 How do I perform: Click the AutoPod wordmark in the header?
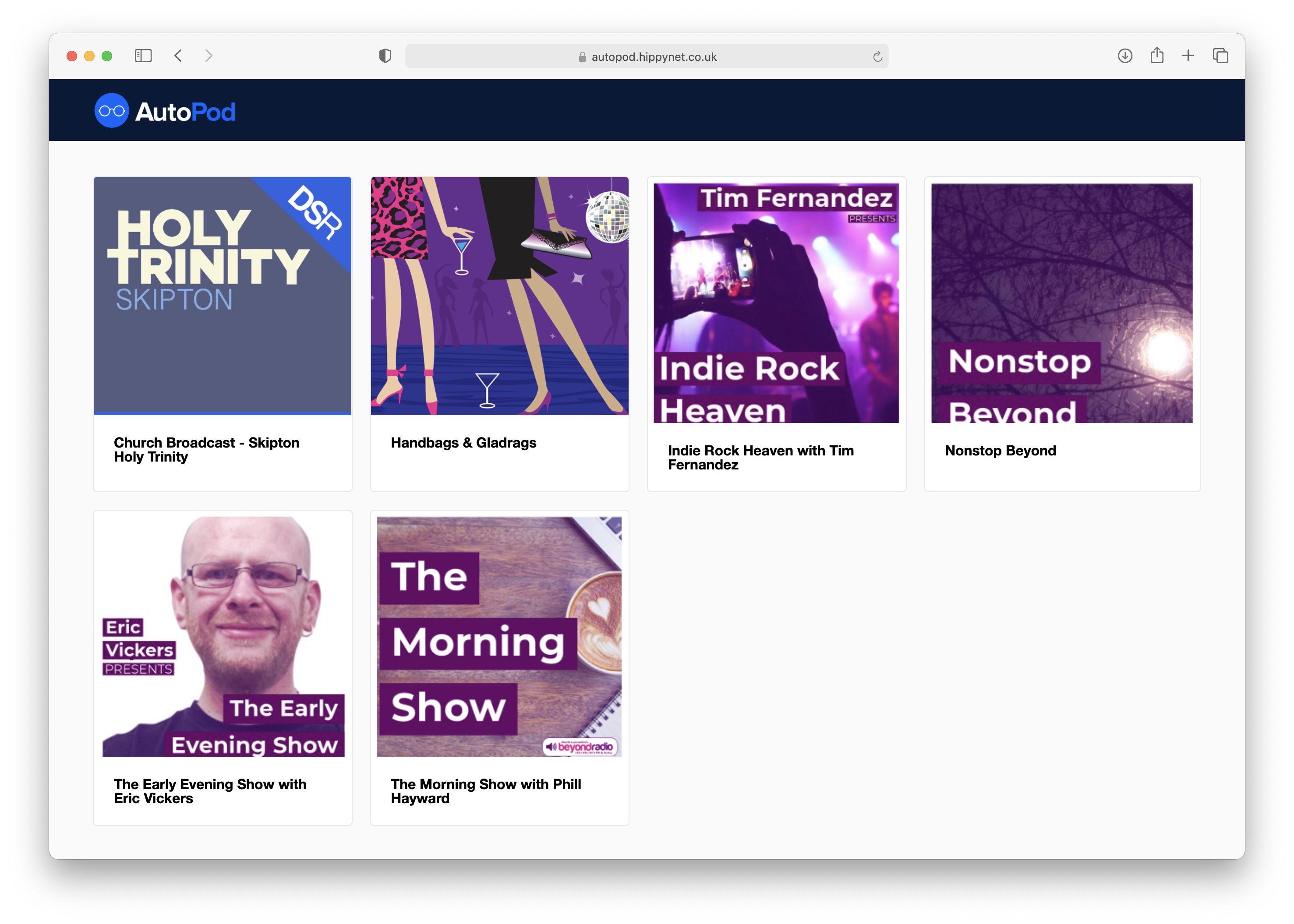pyautogui.click(x=185, y=112)
